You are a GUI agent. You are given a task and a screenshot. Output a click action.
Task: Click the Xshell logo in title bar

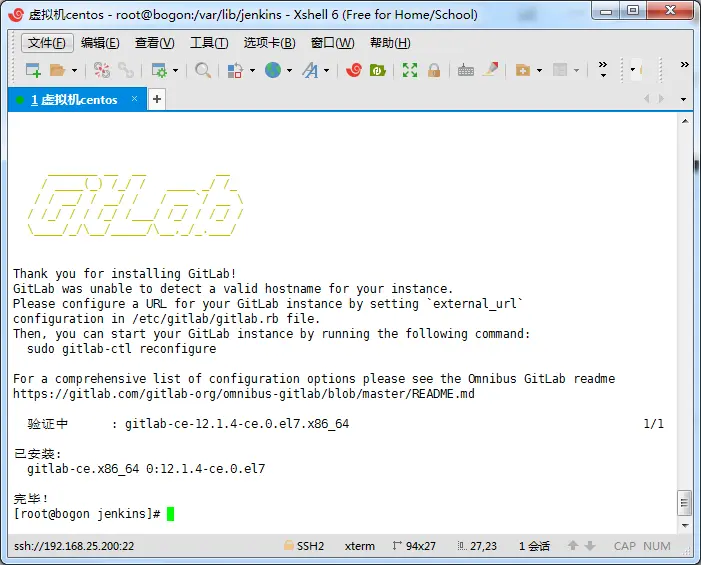click(16, 15)
